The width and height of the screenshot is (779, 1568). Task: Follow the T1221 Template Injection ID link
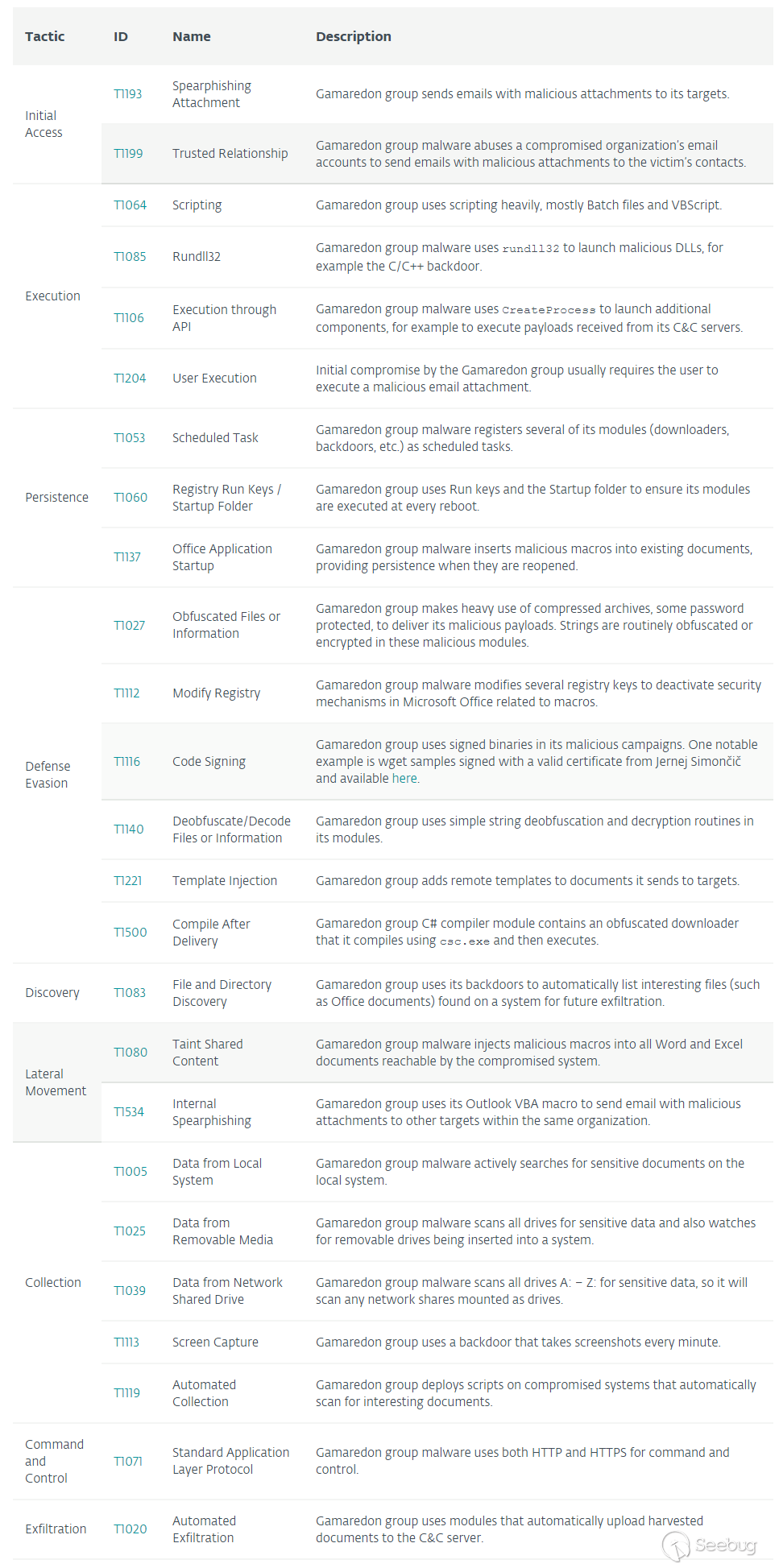pos(127,881)
